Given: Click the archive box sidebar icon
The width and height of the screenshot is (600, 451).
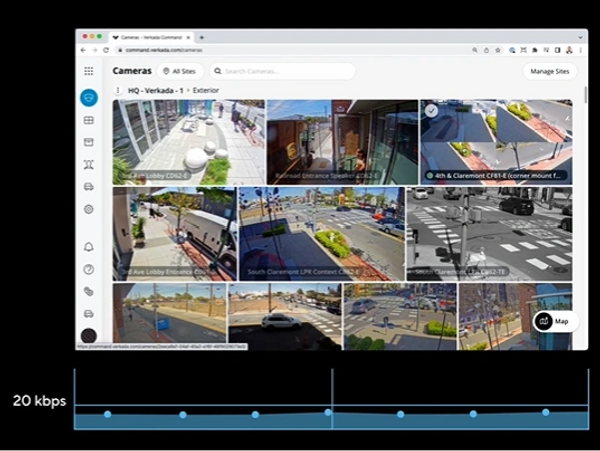Looking at the screenshot, I should coord(88,143).
